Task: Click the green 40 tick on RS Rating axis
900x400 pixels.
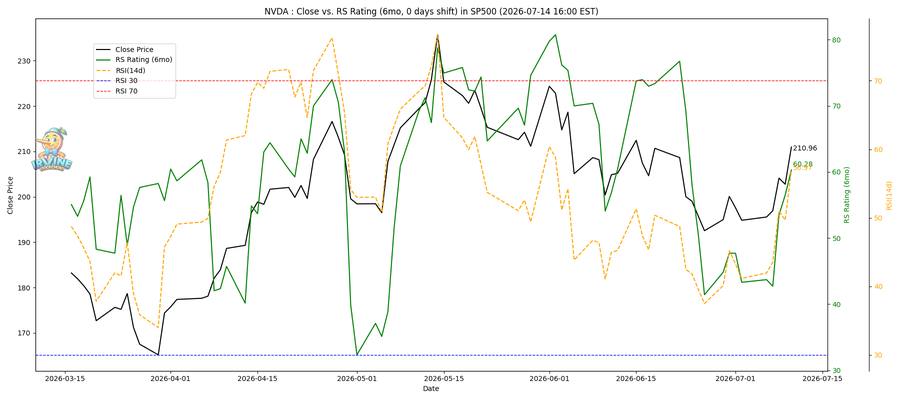Action: click(836, 305)
